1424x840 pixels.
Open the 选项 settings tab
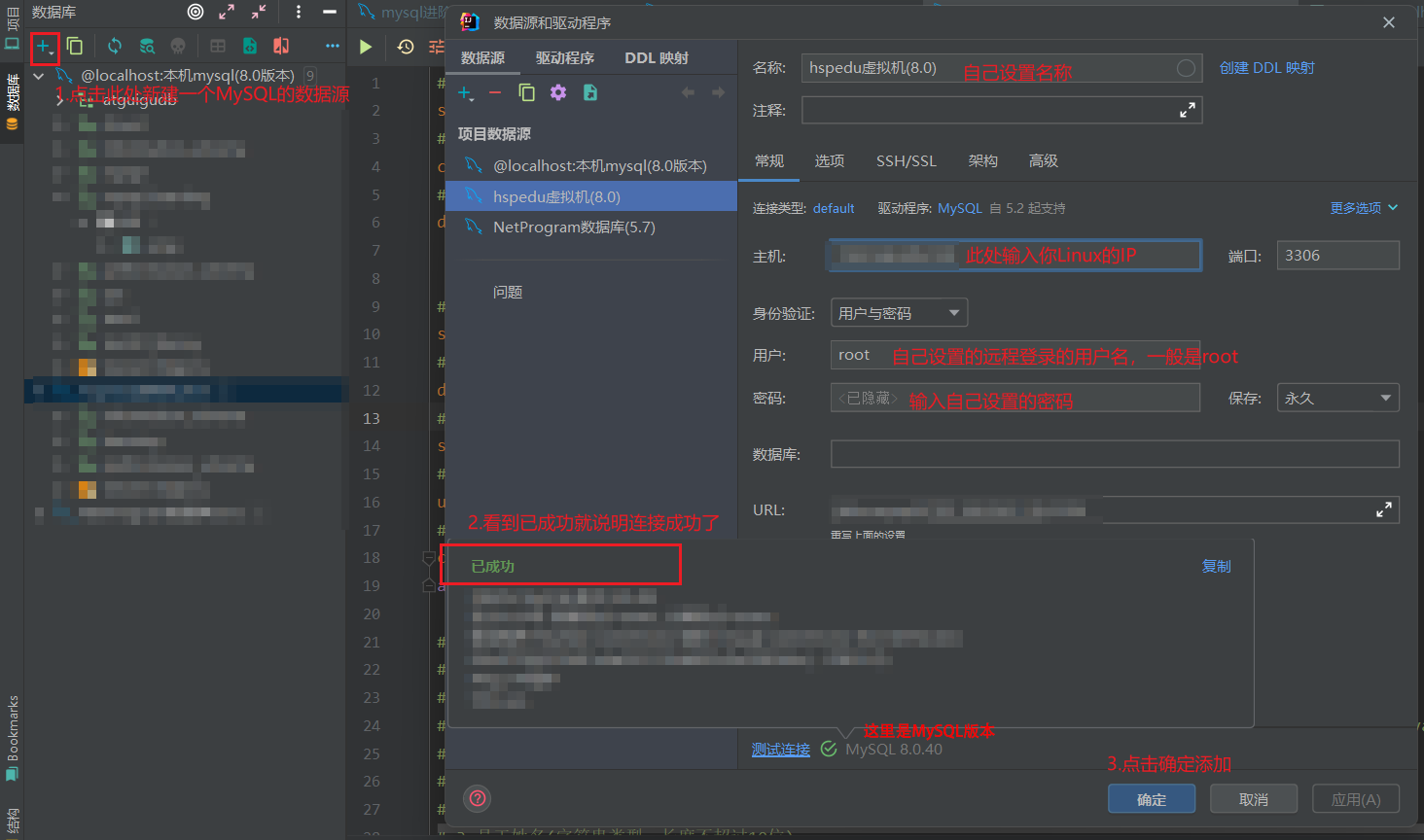tap(830, 160)
